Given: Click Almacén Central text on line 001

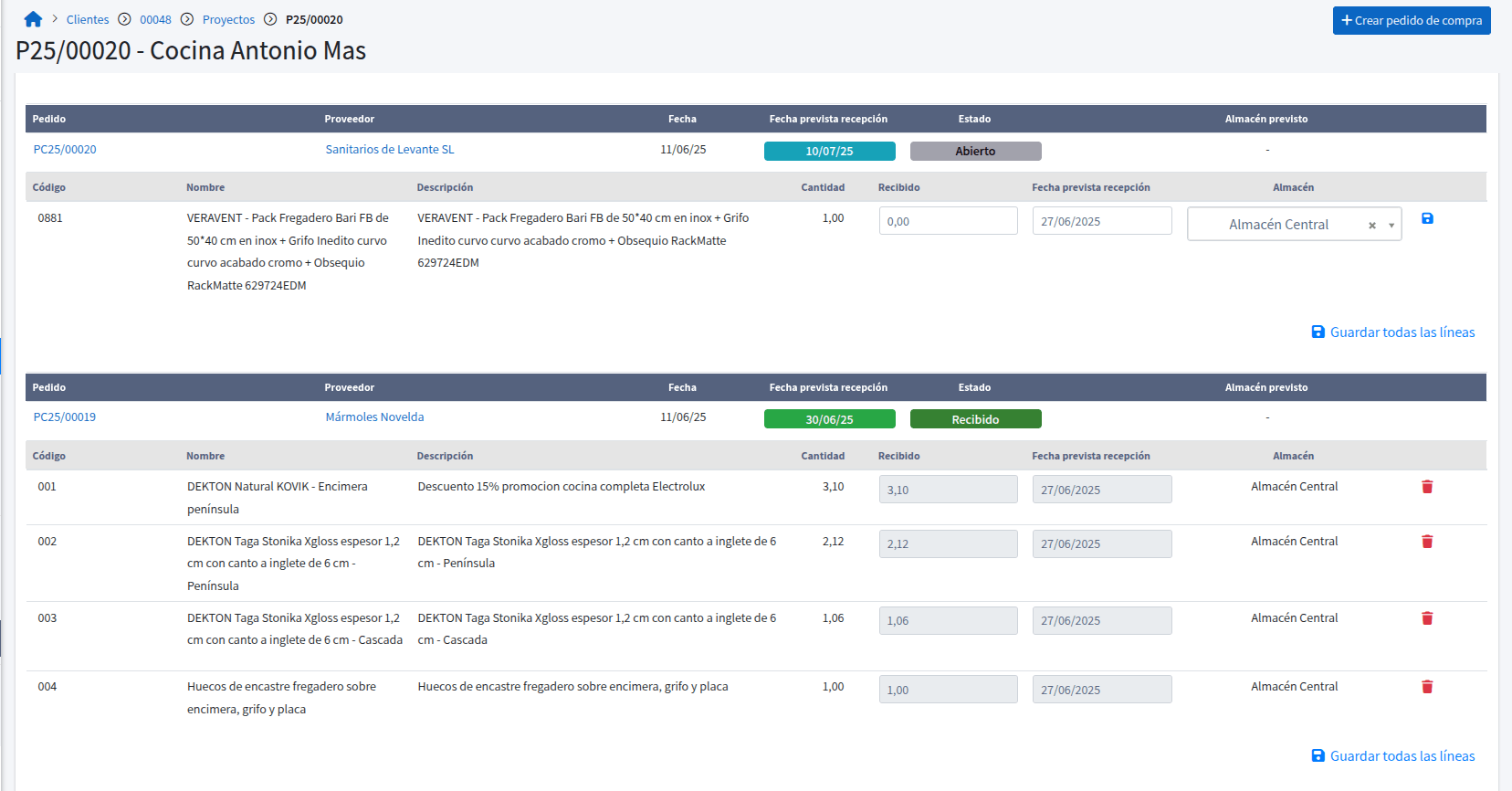Looking at the screenshot, I should (1294, 487).
